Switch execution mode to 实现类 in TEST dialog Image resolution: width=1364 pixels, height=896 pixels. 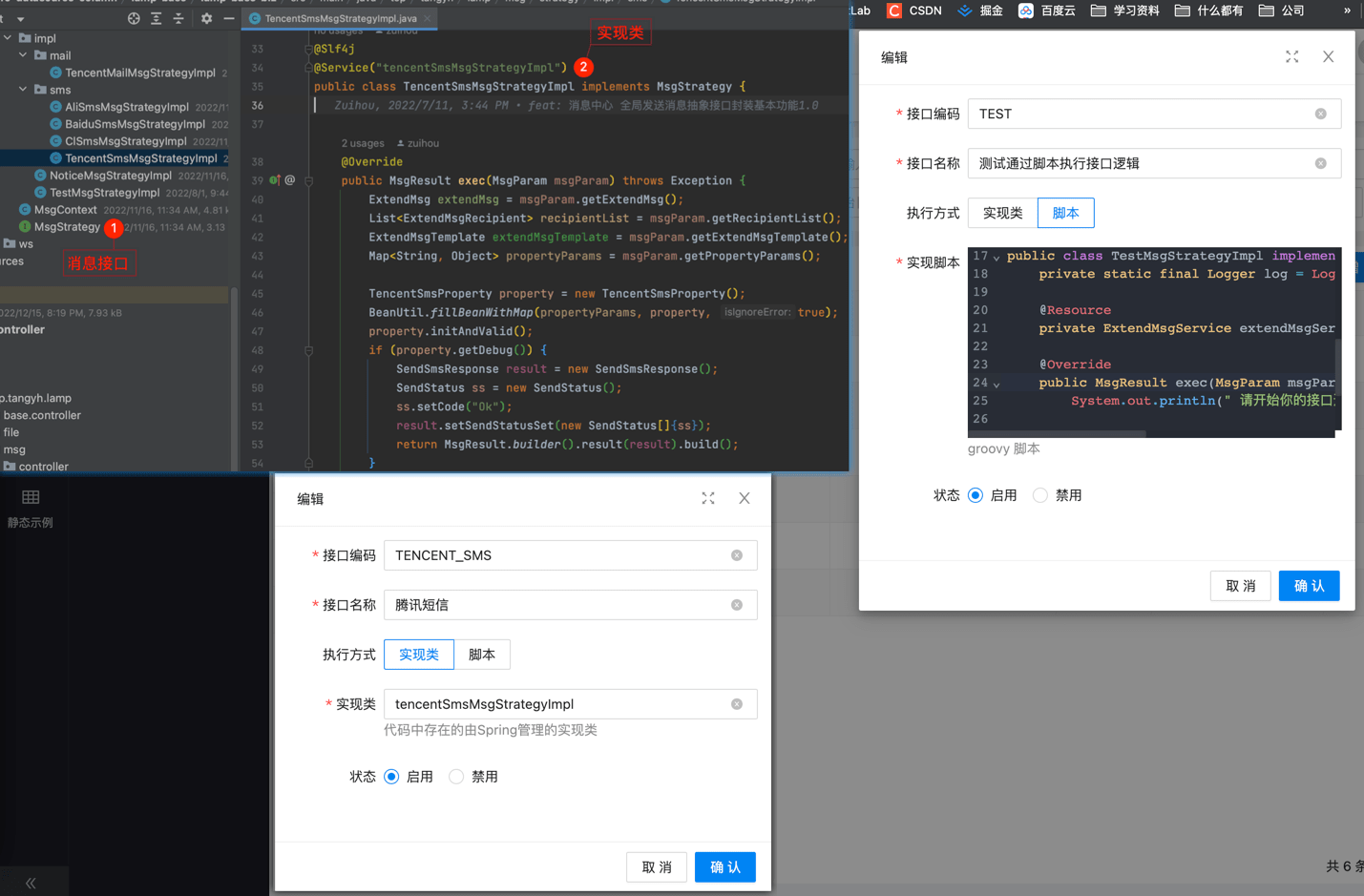pos(1002,213)
